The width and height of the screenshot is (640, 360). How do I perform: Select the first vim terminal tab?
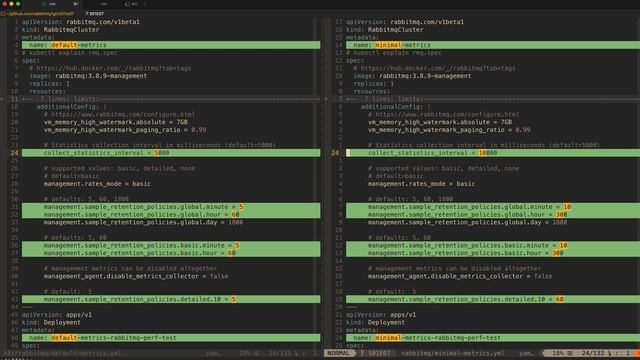(52, 4)
